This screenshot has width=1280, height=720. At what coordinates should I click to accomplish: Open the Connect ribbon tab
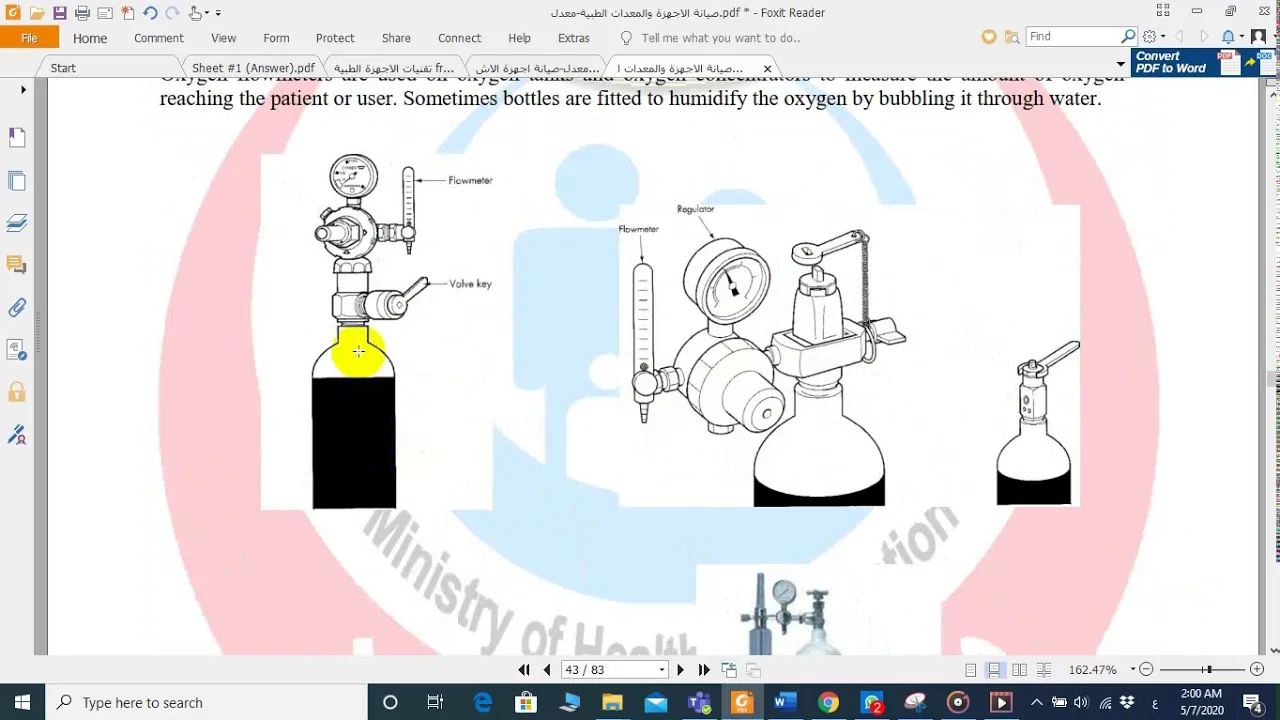click(460, 38)
